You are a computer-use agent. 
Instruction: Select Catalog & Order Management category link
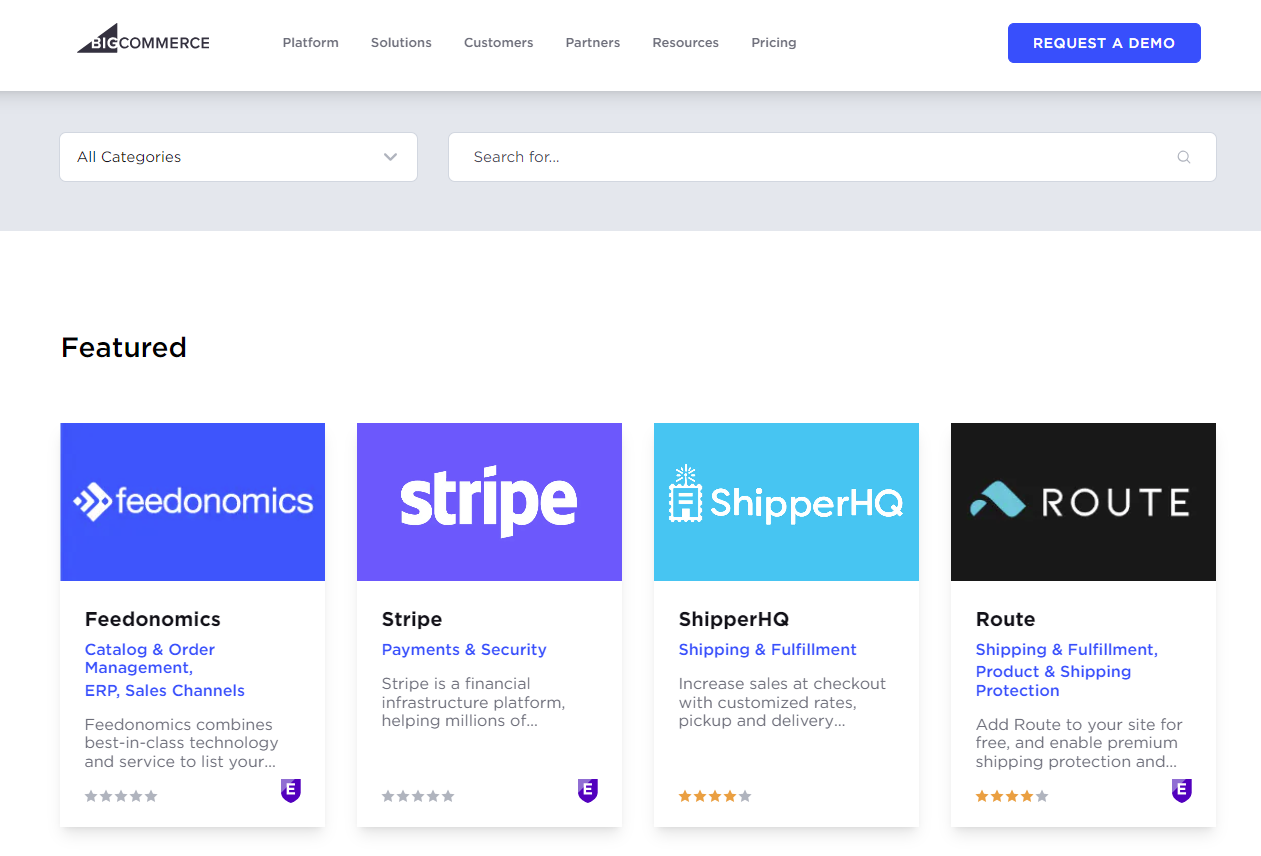pyautogui.click(x=150, y=658)
